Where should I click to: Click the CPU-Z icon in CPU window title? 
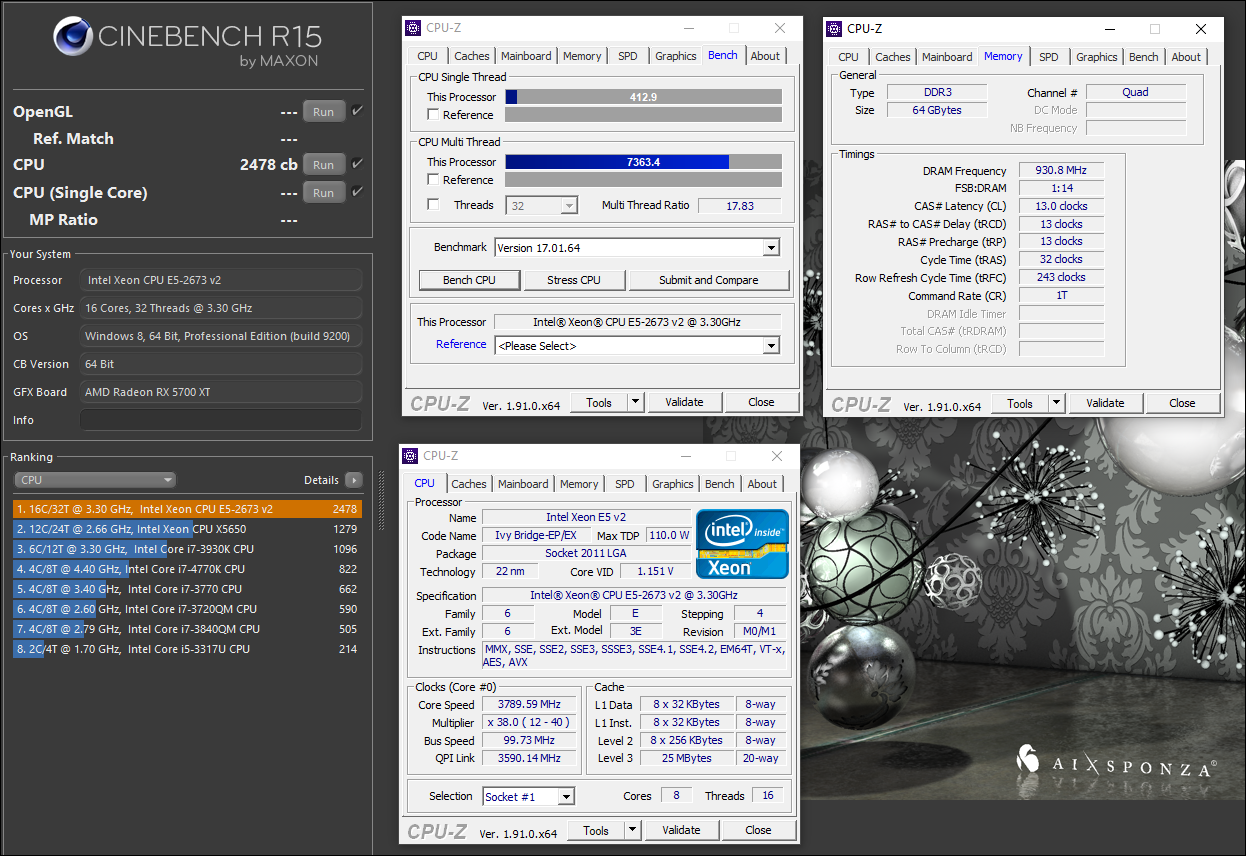[410, 456]
